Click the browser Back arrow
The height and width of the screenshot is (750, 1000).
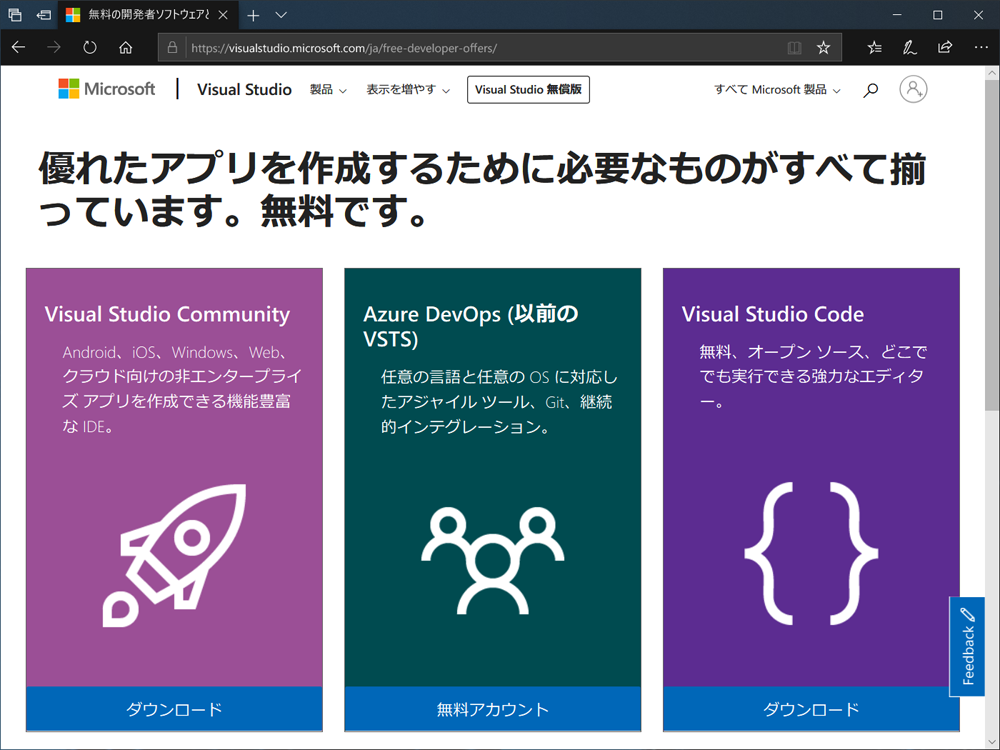pyautogui.click(x=18, y=47)
